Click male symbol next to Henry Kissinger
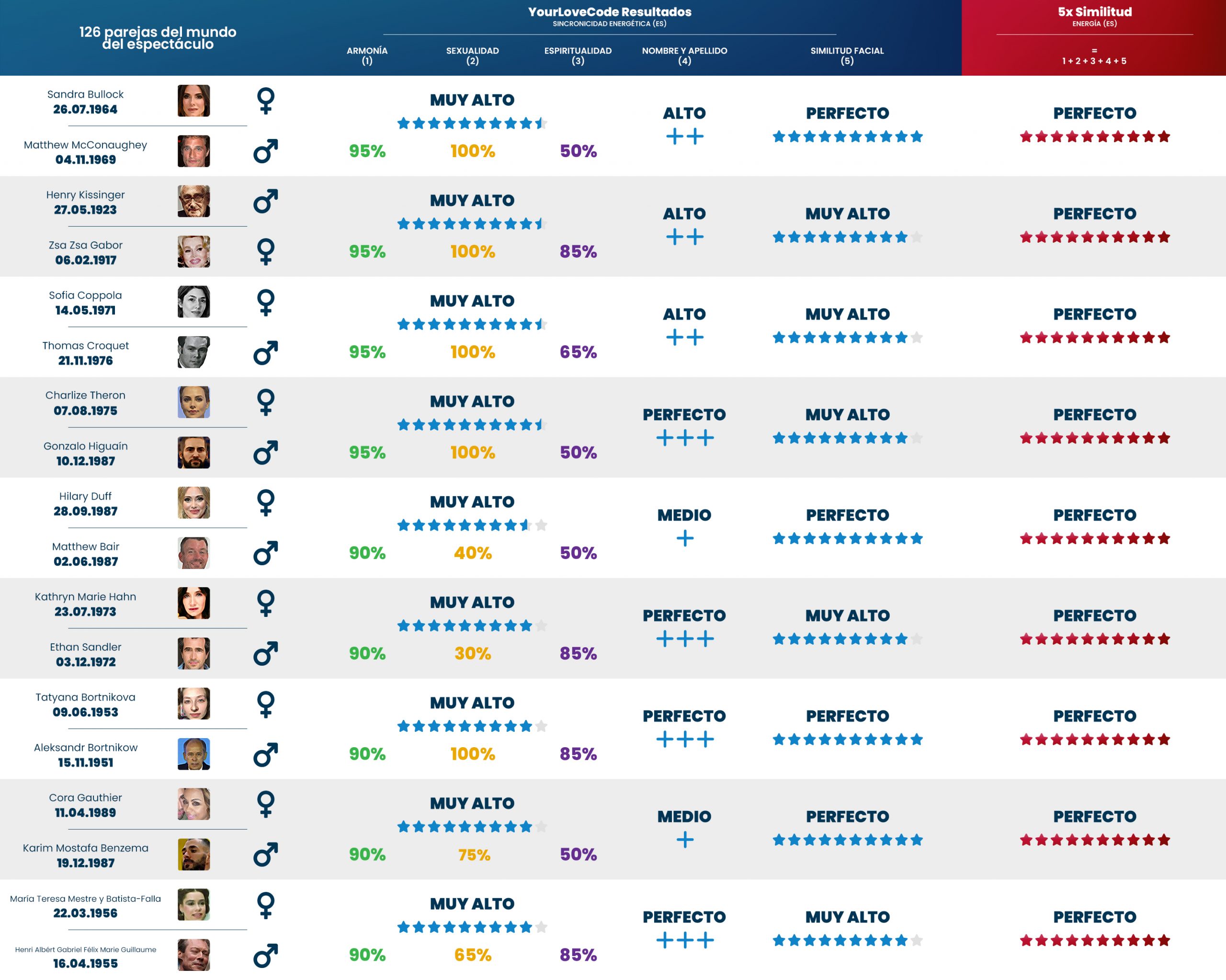The width and height of the screenshot is (1226, 980). (266, 201)
